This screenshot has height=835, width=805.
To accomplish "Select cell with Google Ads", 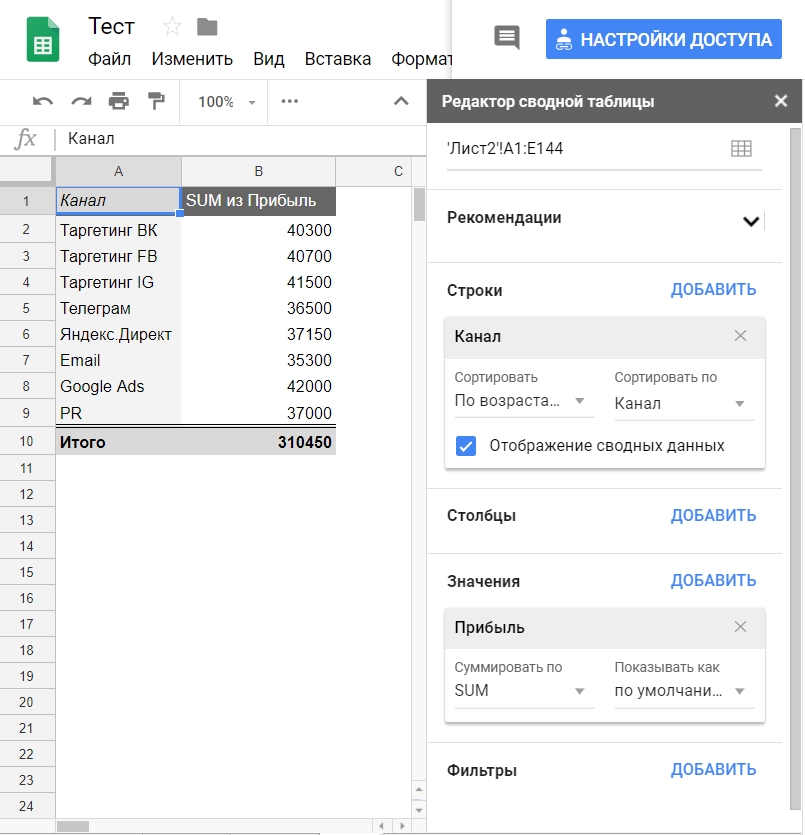I will coord(118,386).
